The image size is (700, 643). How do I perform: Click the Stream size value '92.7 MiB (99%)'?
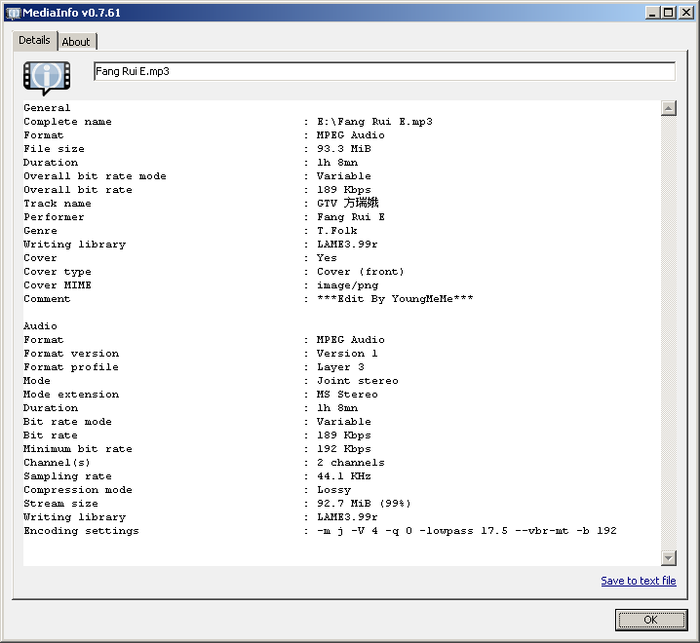click(364, 503)
